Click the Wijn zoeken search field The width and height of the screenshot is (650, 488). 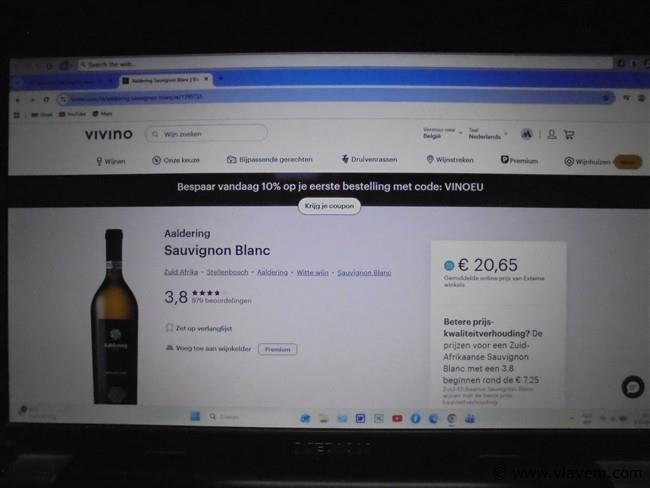tap(206, 134)
